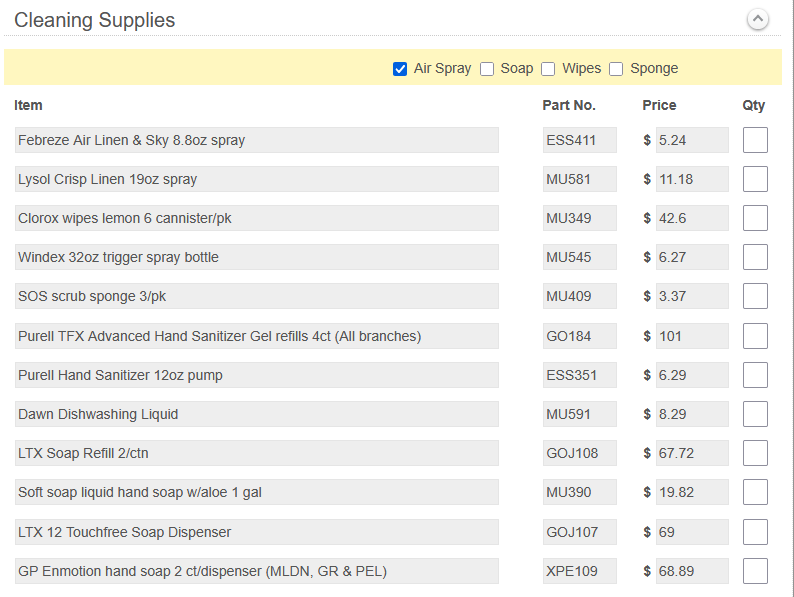
Task: Click quantity box for GP Enmotion hand soap
Action: pyautogui.click(x=755, y=571)
